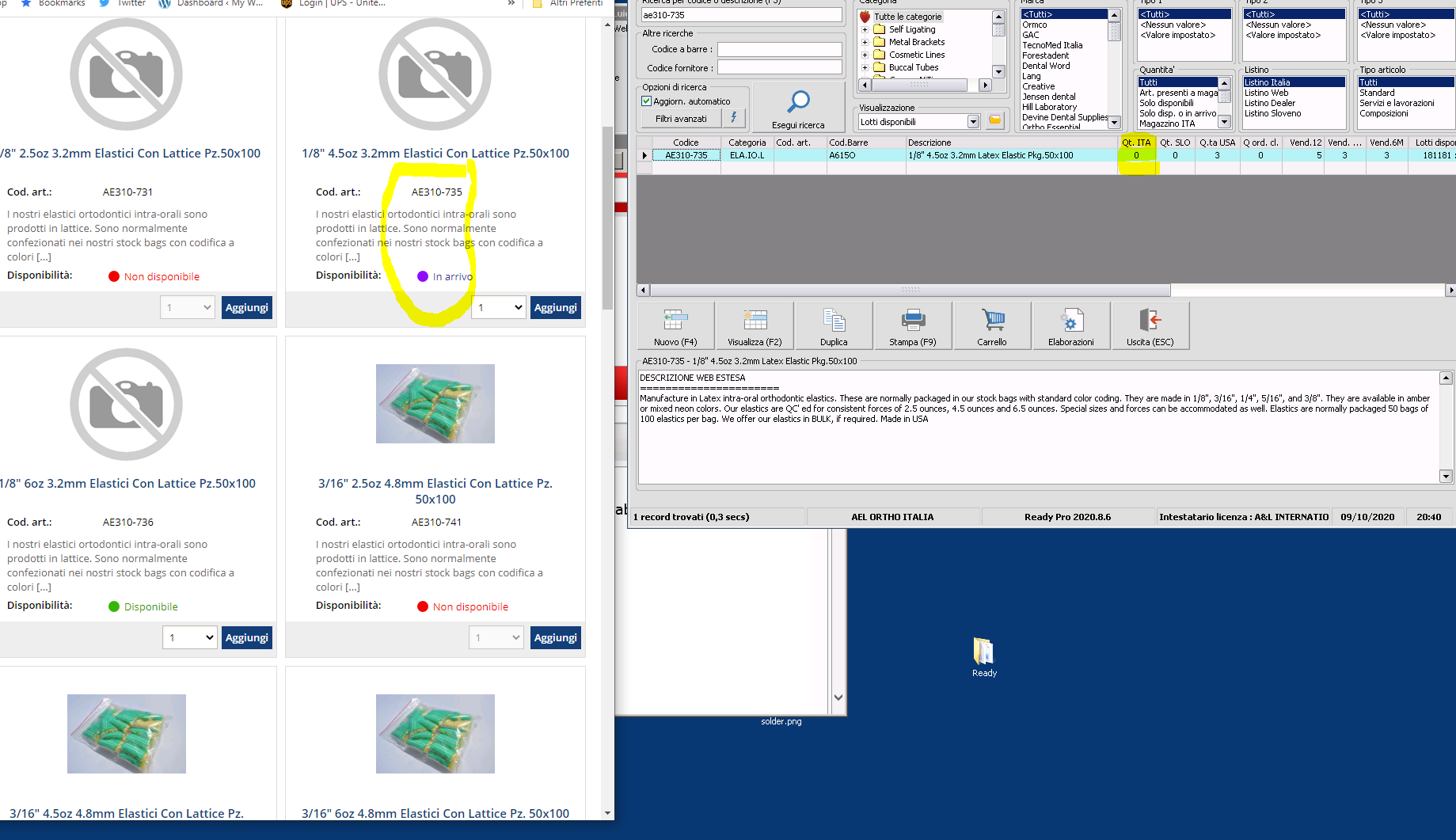Image resolution: width=1456 pixels, height=840 pixels.
Task: Expand the Metal Brackets tree node
Action: click(865, 42)
